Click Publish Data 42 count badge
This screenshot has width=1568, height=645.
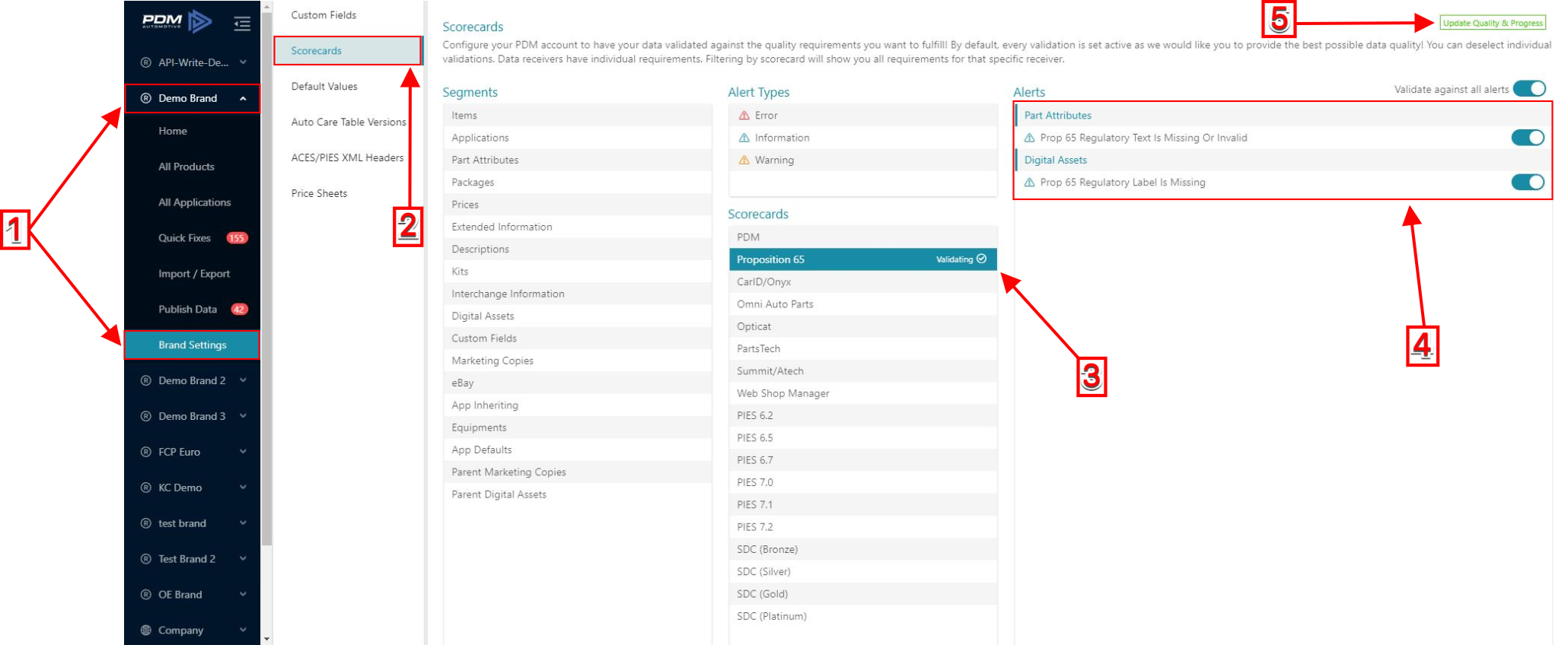pyautogui.click(x=239, y=310)
